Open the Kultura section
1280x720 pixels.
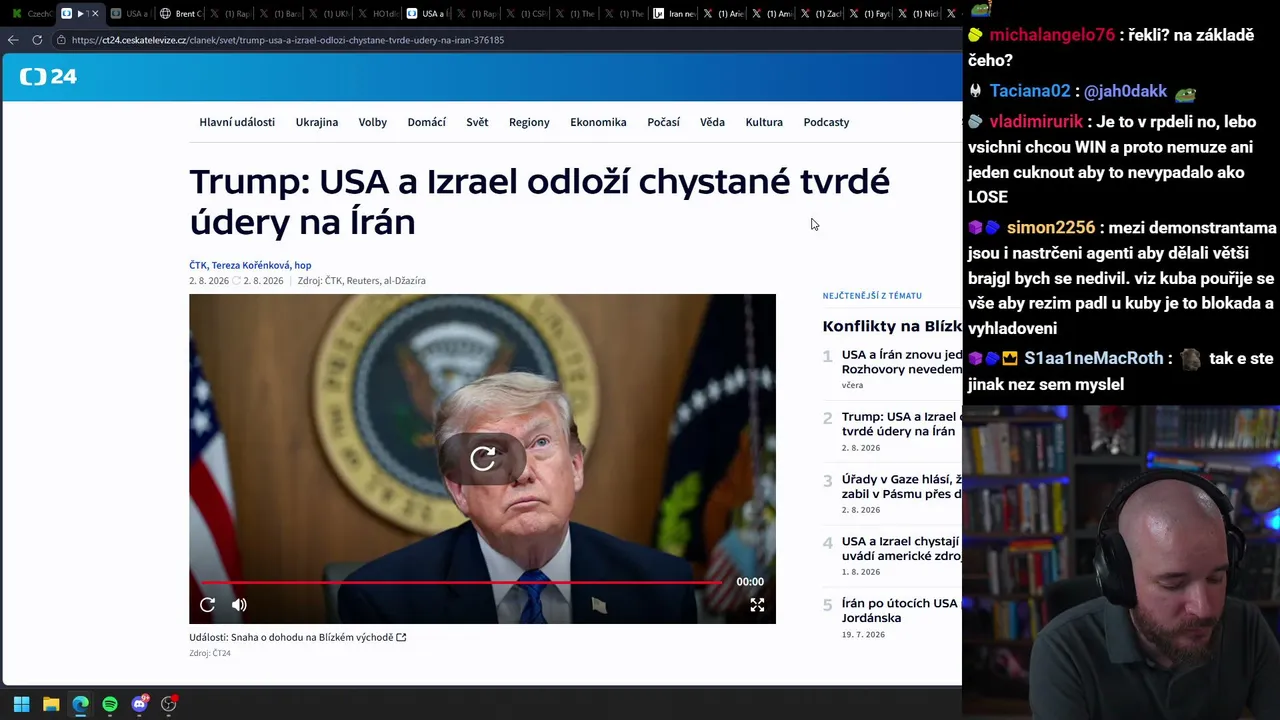[764, 122]
